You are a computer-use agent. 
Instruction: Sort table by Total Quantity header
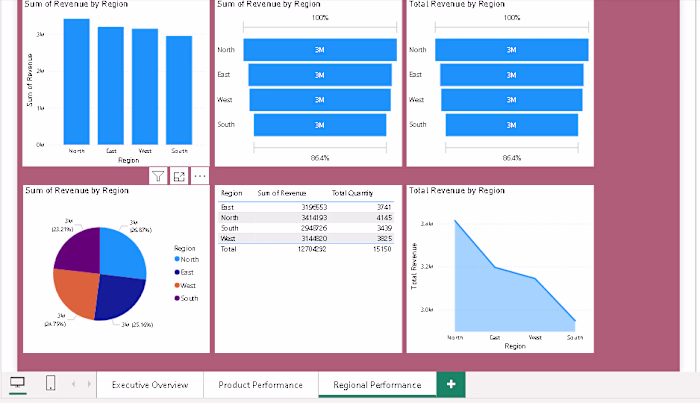[x=352, y=193]
